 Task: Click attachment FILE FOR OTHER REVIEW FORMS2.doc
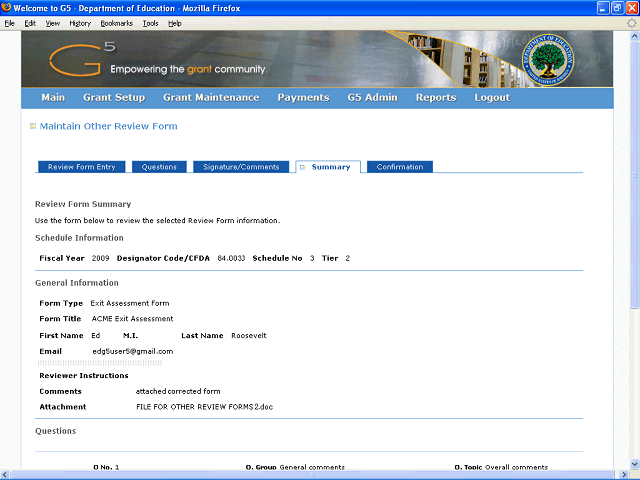coord(204,407)
